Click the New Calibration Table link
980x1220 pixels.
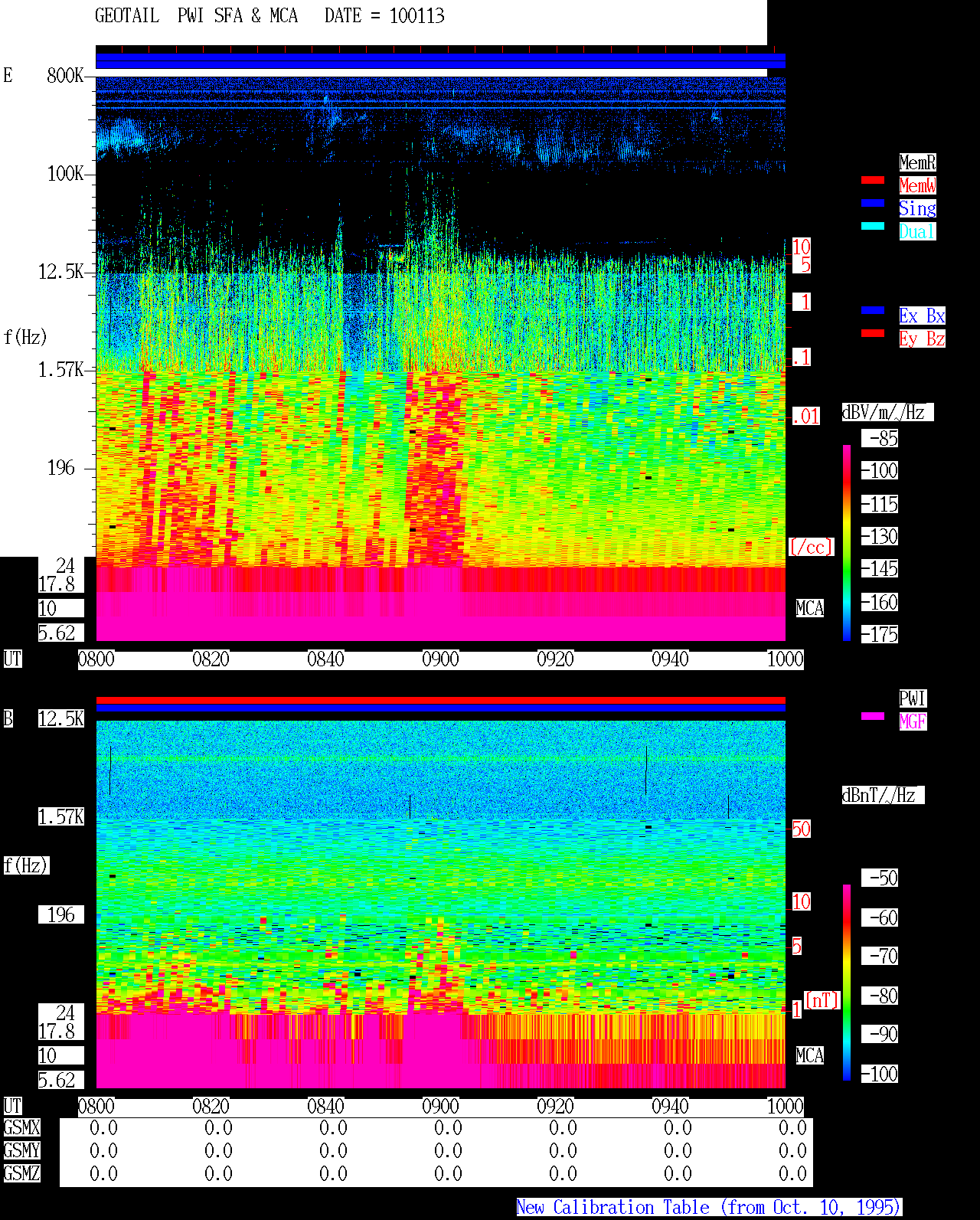point(709,1208)
